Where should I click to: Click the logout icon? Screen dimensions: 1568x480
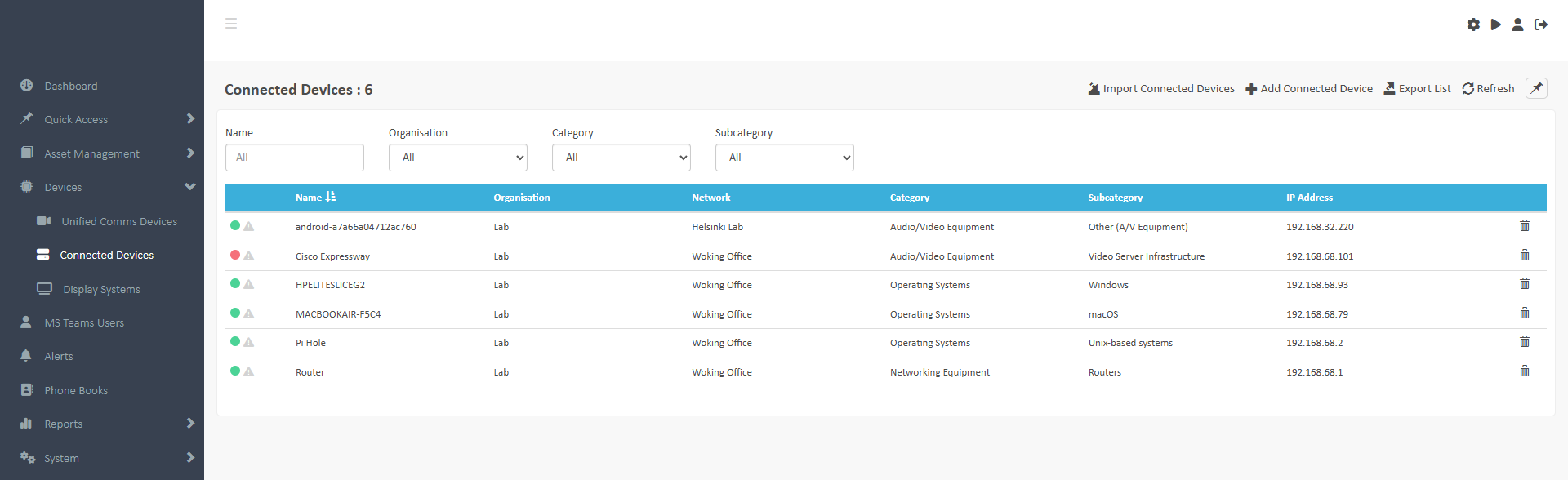pyautogui.click(x=1541, y=24)
